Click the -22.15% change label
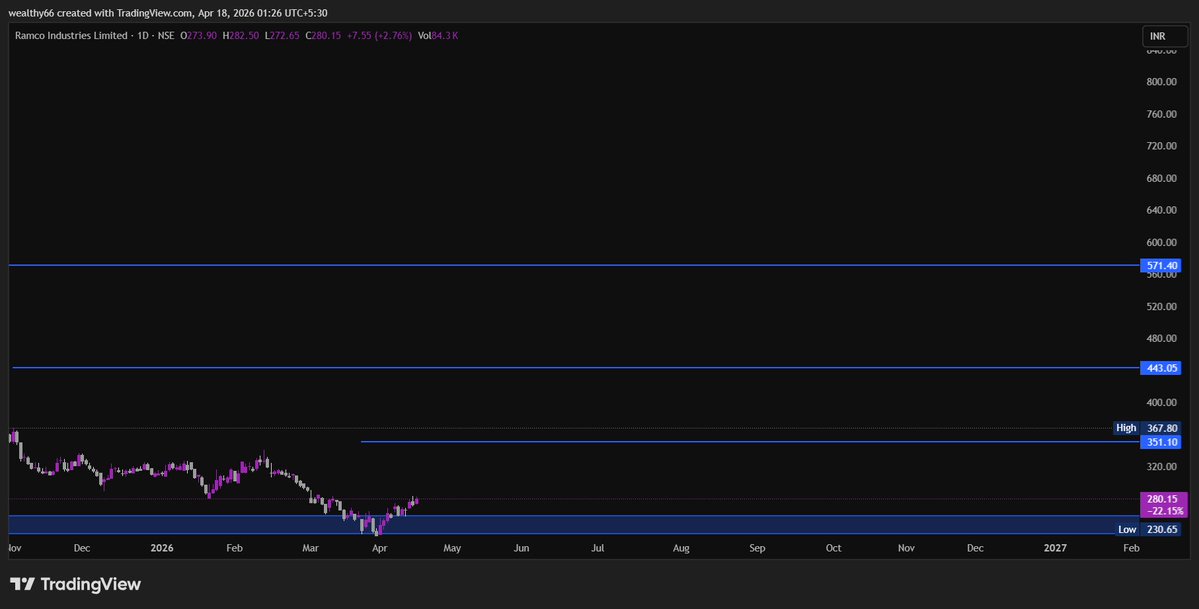This screenshot has height=609, width=1199. (1160, 510)
